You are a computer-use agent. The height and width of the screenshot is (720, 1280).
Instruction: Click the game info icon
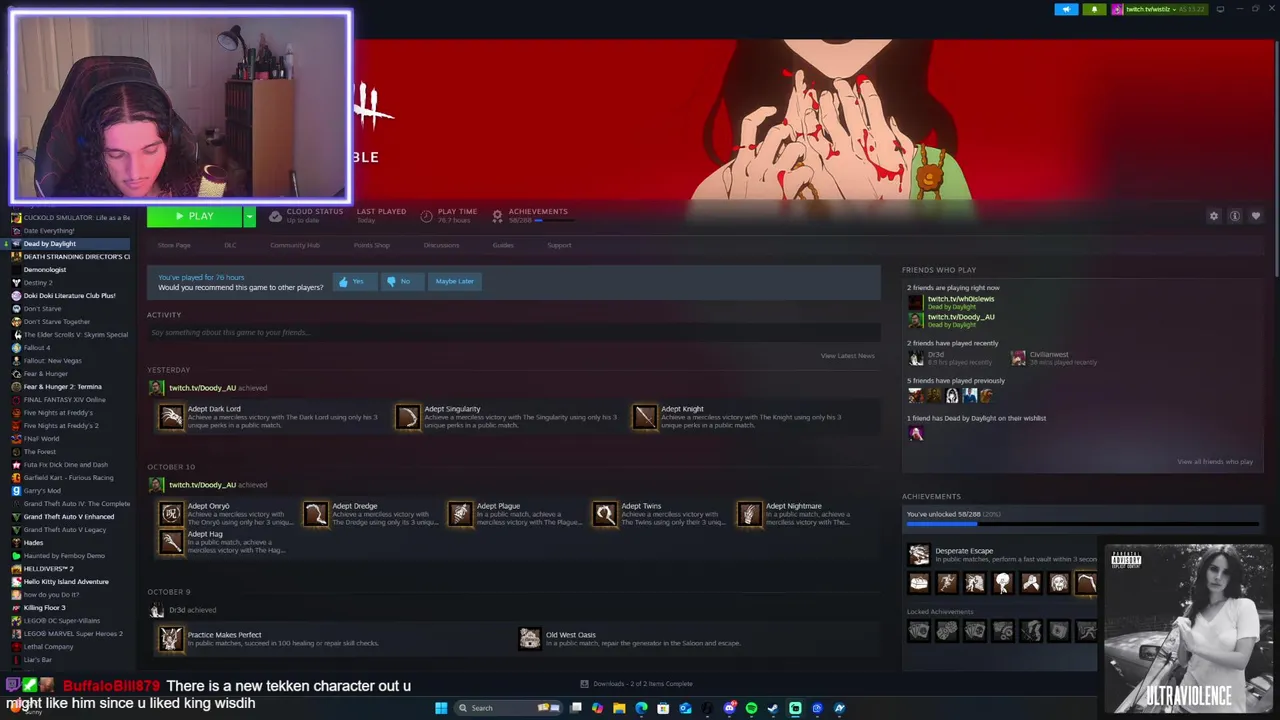[1235, 216]
